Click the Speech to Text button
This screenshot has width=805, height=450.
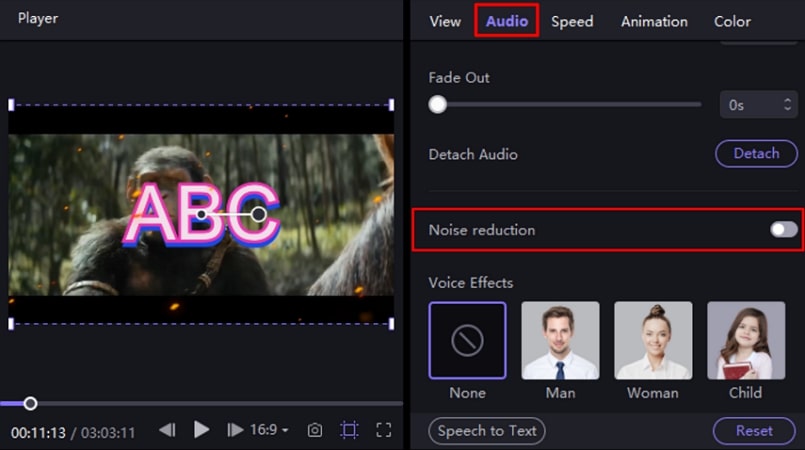coord(487,431)
